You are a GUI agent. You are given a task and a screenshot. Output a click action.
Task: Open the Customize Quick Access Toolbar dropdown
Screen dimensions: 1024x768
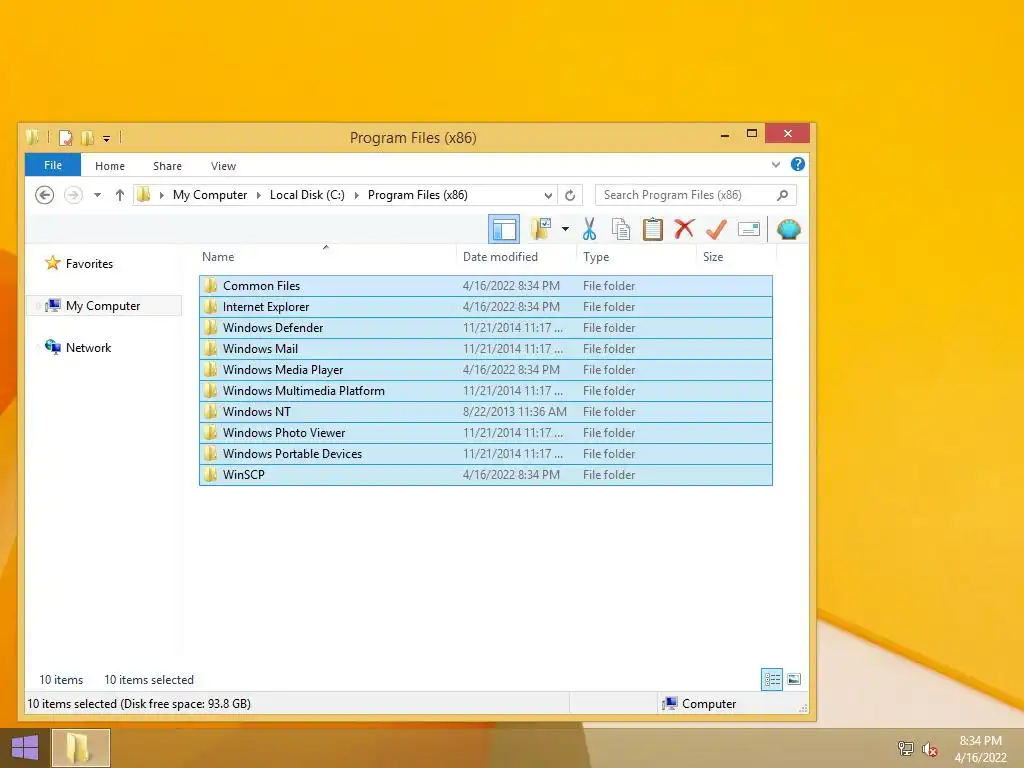(x=106, y=138)
